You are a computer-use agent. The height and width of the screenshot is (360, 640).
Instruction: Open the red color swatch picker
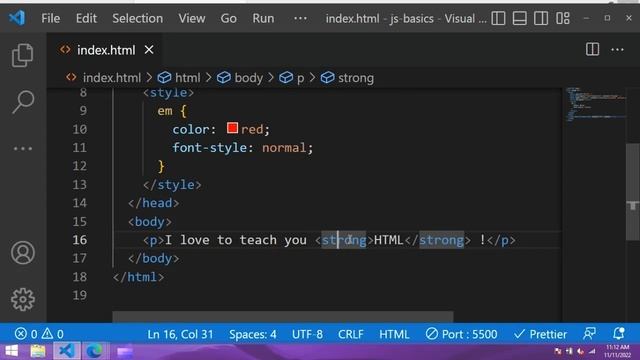[233, 128]
